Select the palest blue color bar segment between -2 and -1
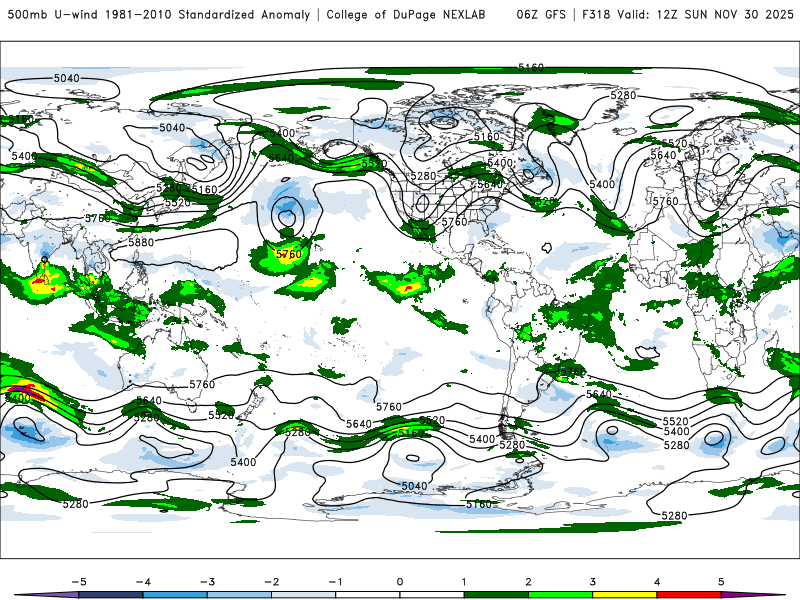This screenshot has width=800, height=600. (303, 595)
